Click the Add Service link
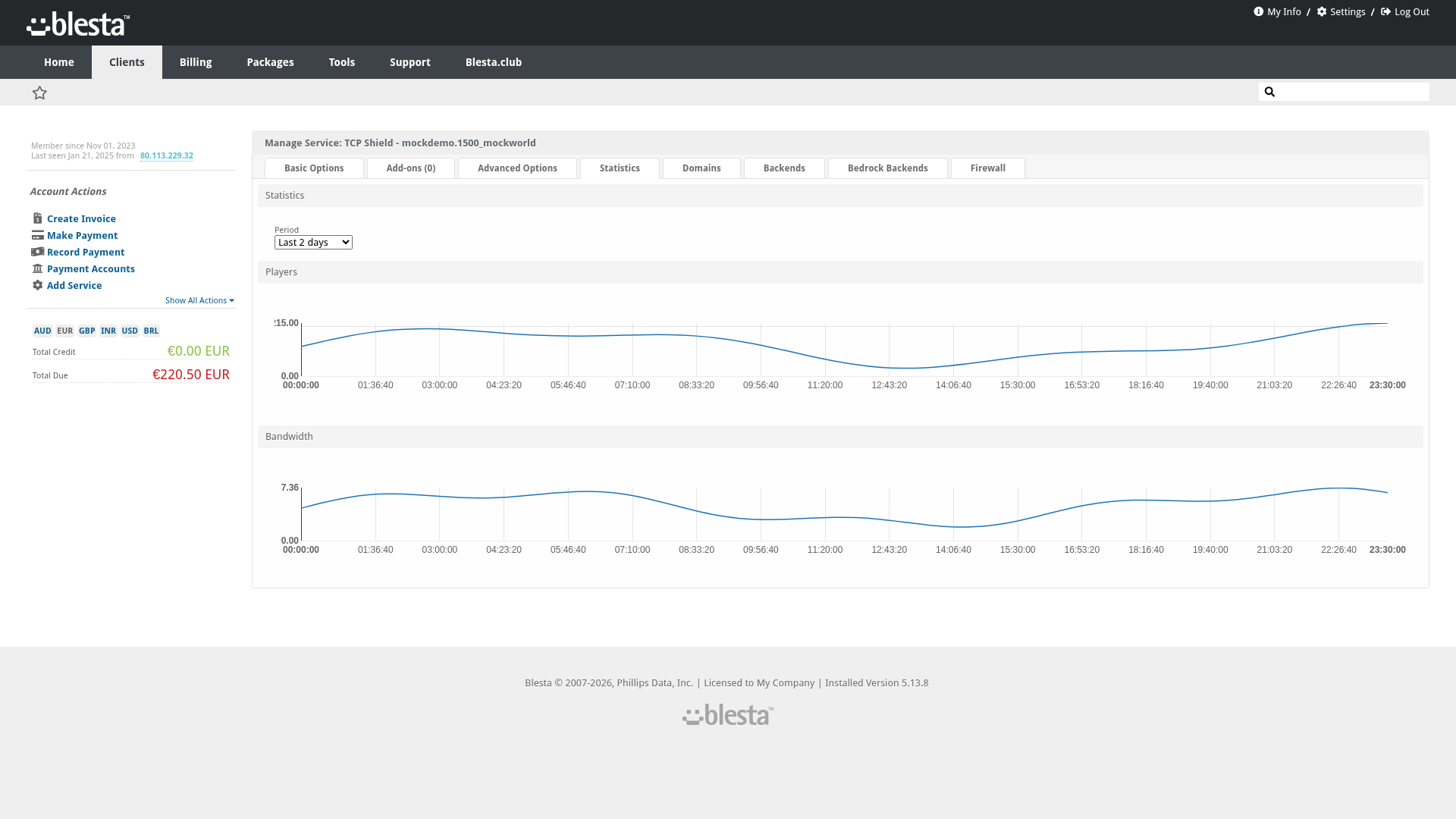 click(74, 285)
